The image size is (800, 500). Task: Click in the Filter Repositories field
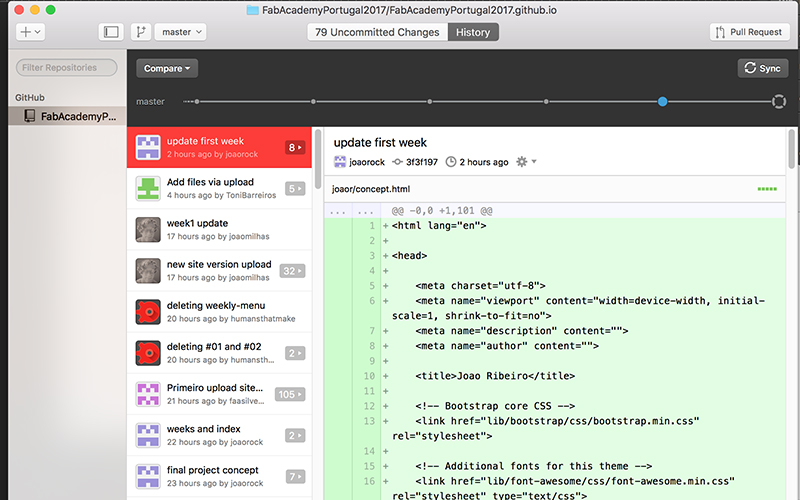click(x=66, y=67)
